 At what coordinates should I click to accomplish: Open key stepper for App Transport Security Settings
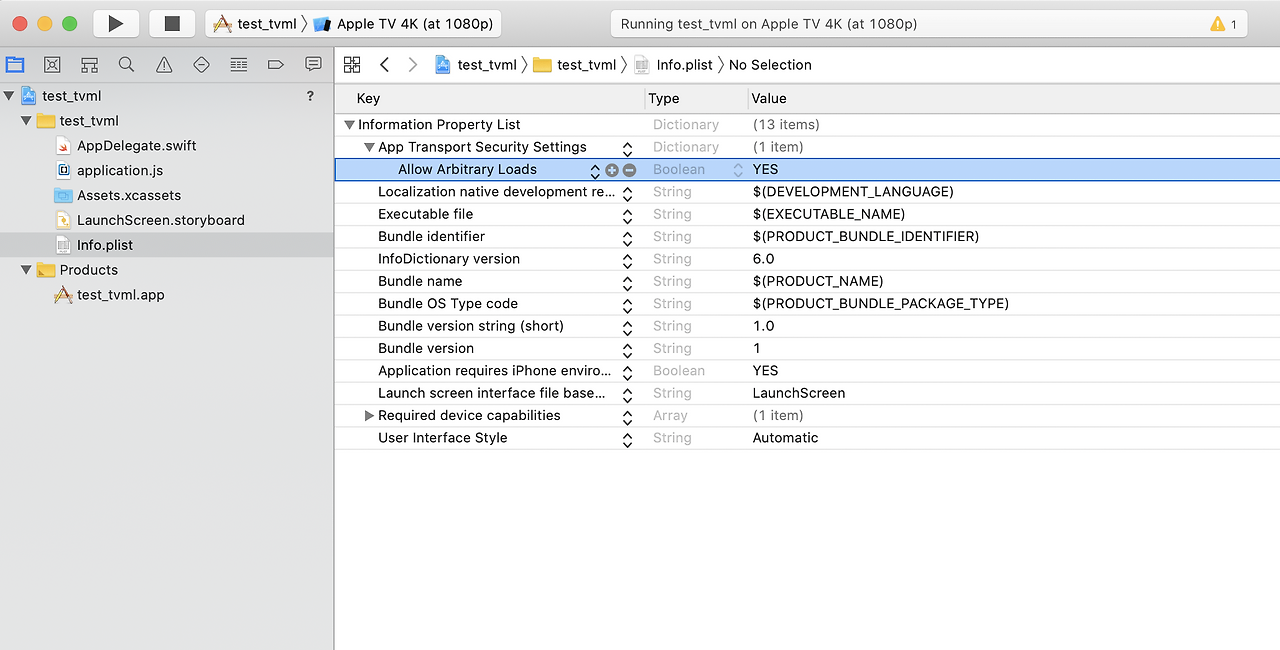coord(628,149)
